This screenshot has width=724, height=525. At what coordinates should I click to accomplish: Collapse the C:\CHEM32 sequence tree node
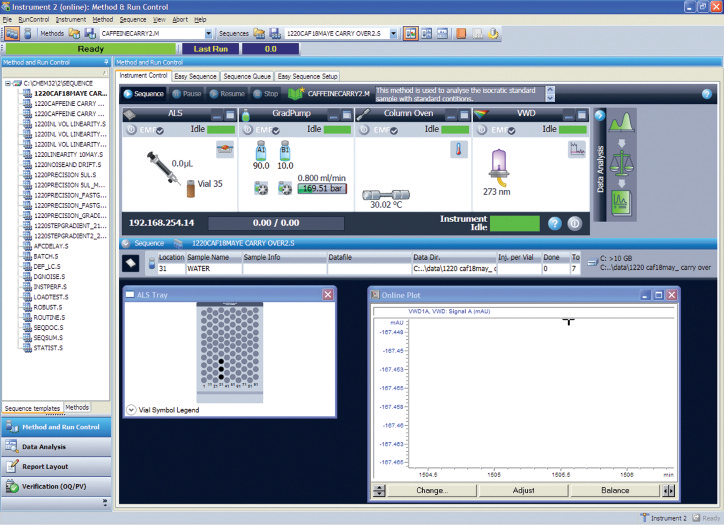pos(8,83)
